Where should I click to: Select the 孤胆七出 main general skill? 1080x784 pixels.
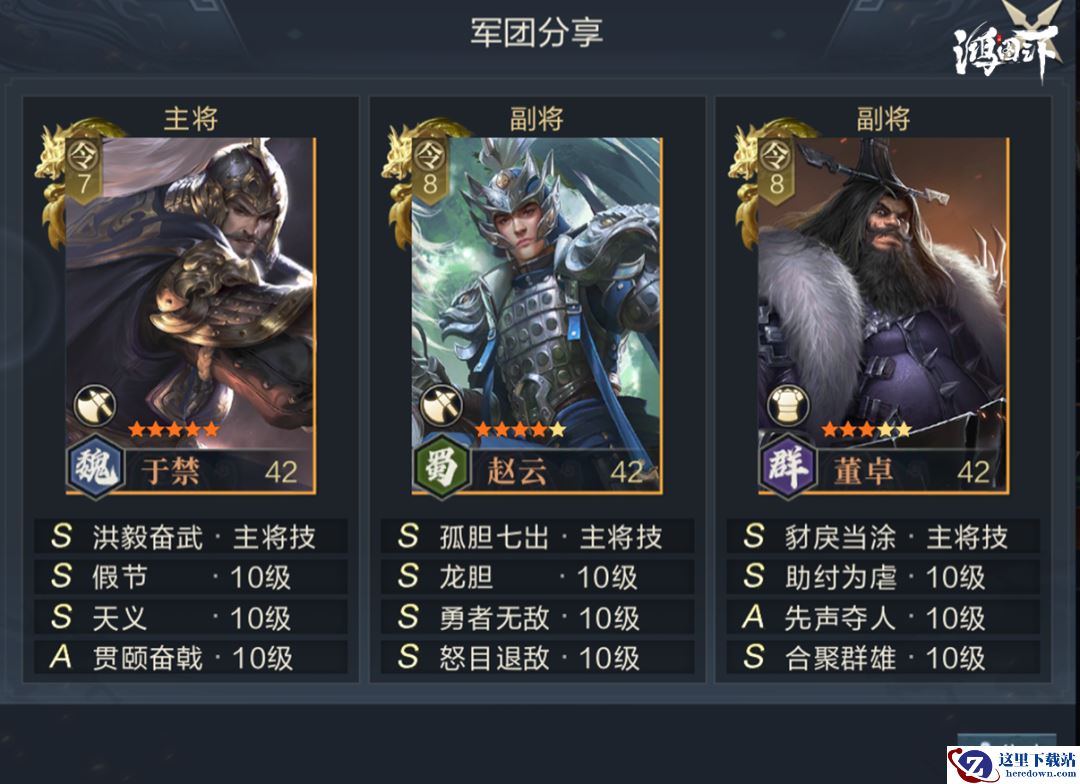537,537
